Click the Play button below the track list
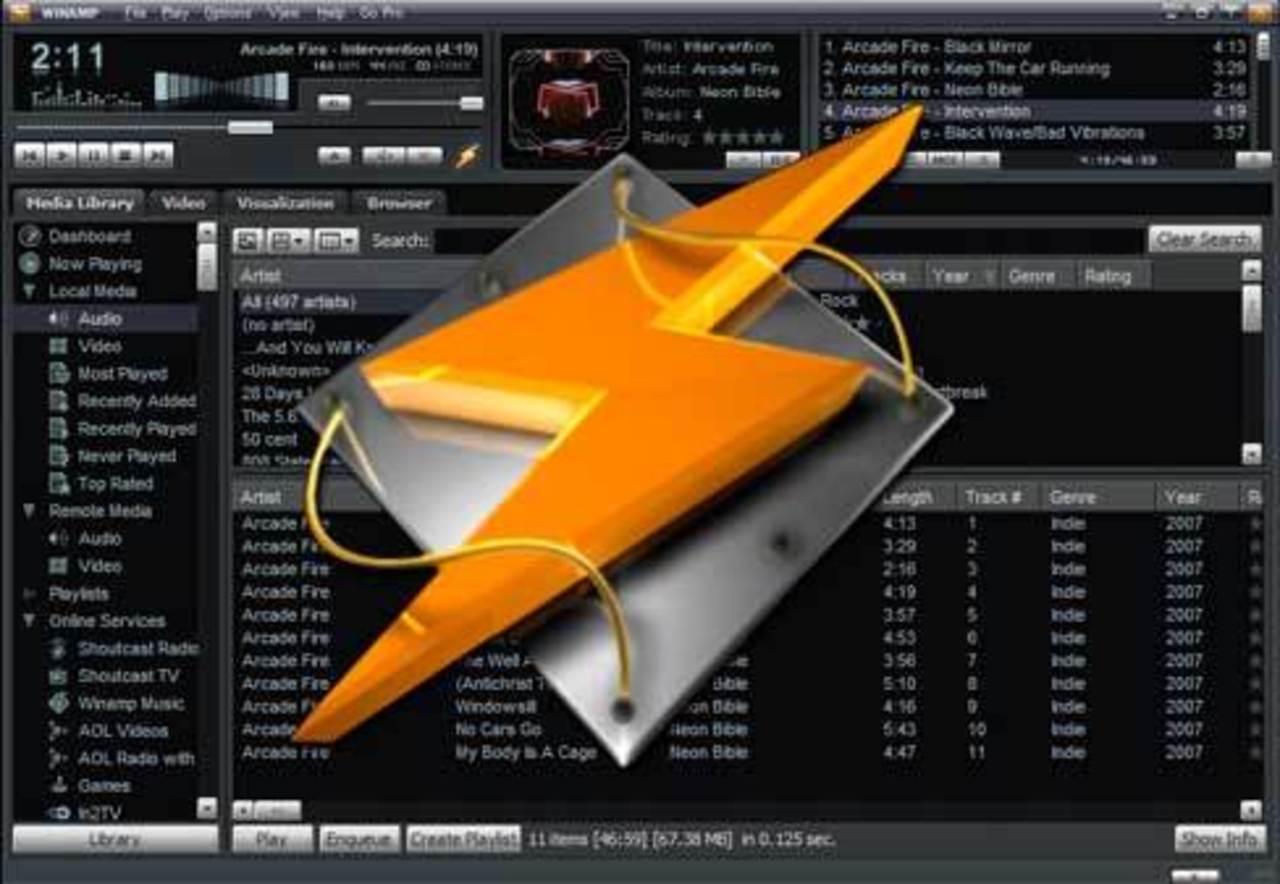The height and width of the screenshot is (884, 1280). coord(272,839)
